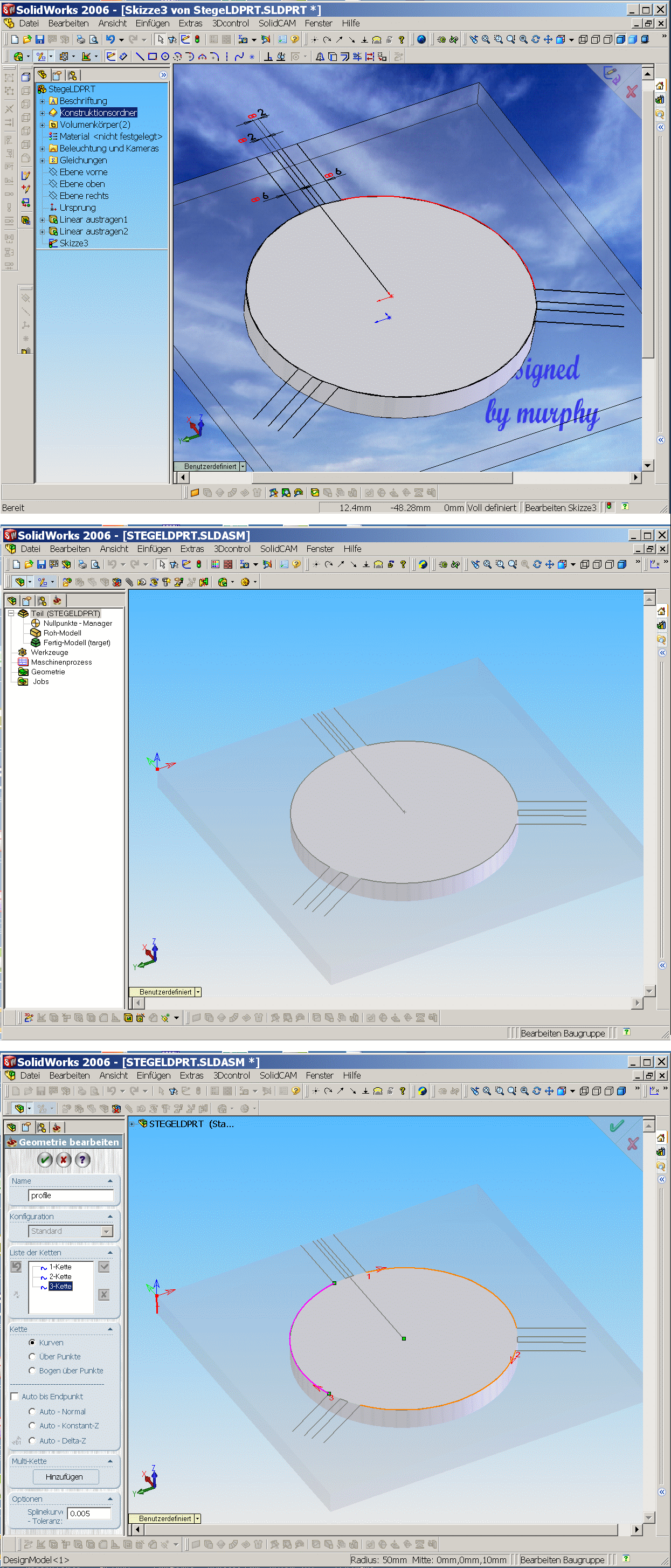Screen dimensions: 671x1568
Task: Click delete chain X beside Liste der Ketten
Action: click(104, 1295)
